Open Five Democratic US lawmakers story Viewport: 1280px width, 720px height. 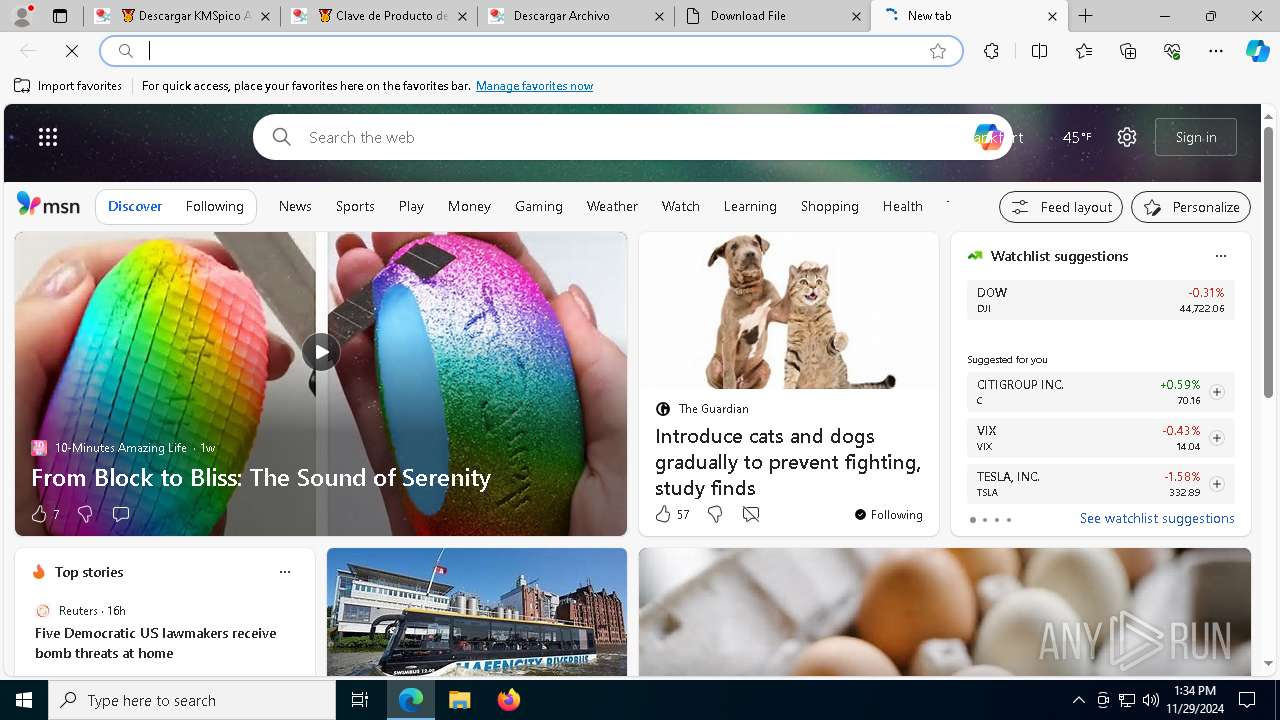tap(155, 643)
